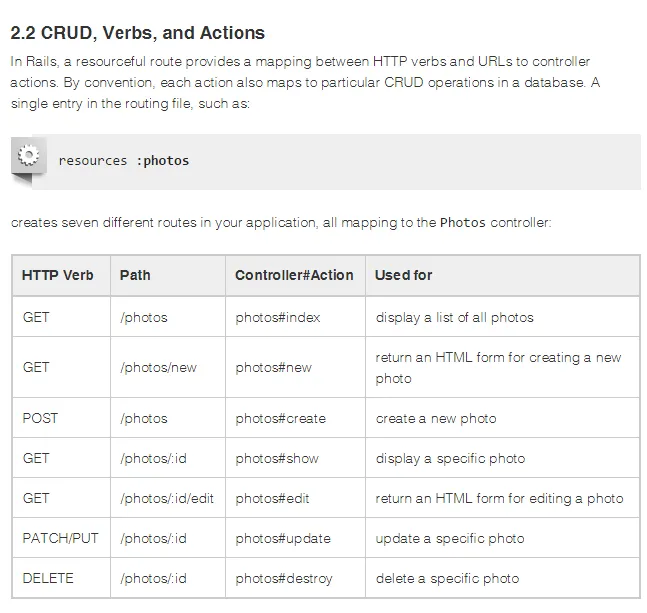Click the "photos#show" action cell
This screenshot has width=647, height=613.
(277, 458)
